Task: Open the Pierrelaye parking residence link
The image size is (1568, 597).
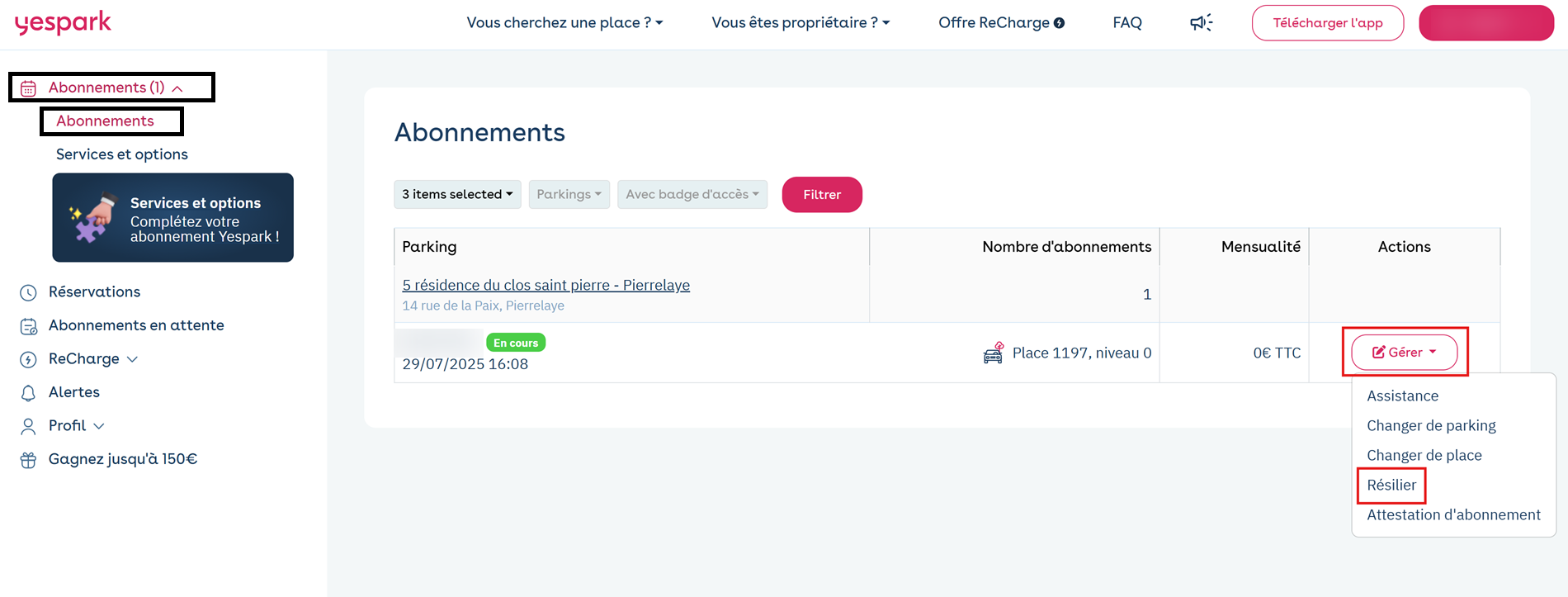Action: click(545, 285)
